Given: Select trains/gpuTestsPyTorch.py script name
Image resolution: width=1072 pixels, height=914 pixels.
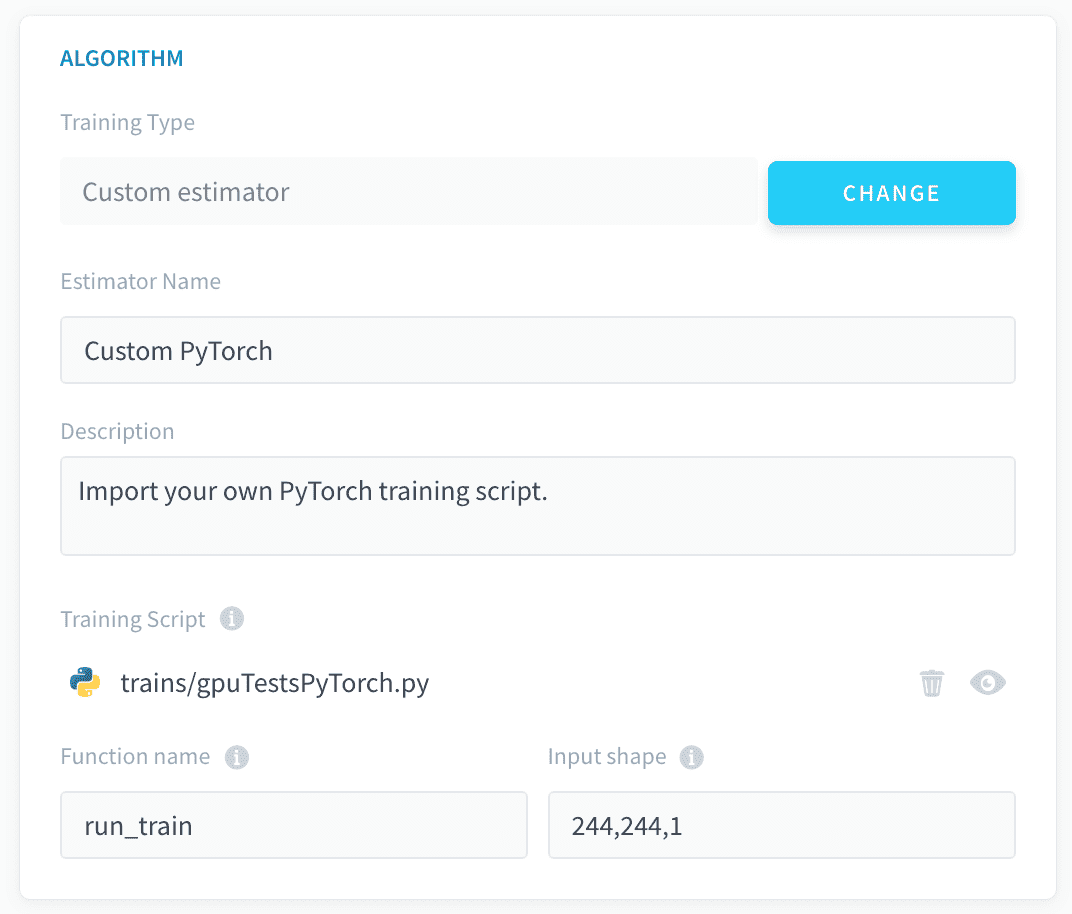Looking at the screenshot, I should tap(274, 683).
